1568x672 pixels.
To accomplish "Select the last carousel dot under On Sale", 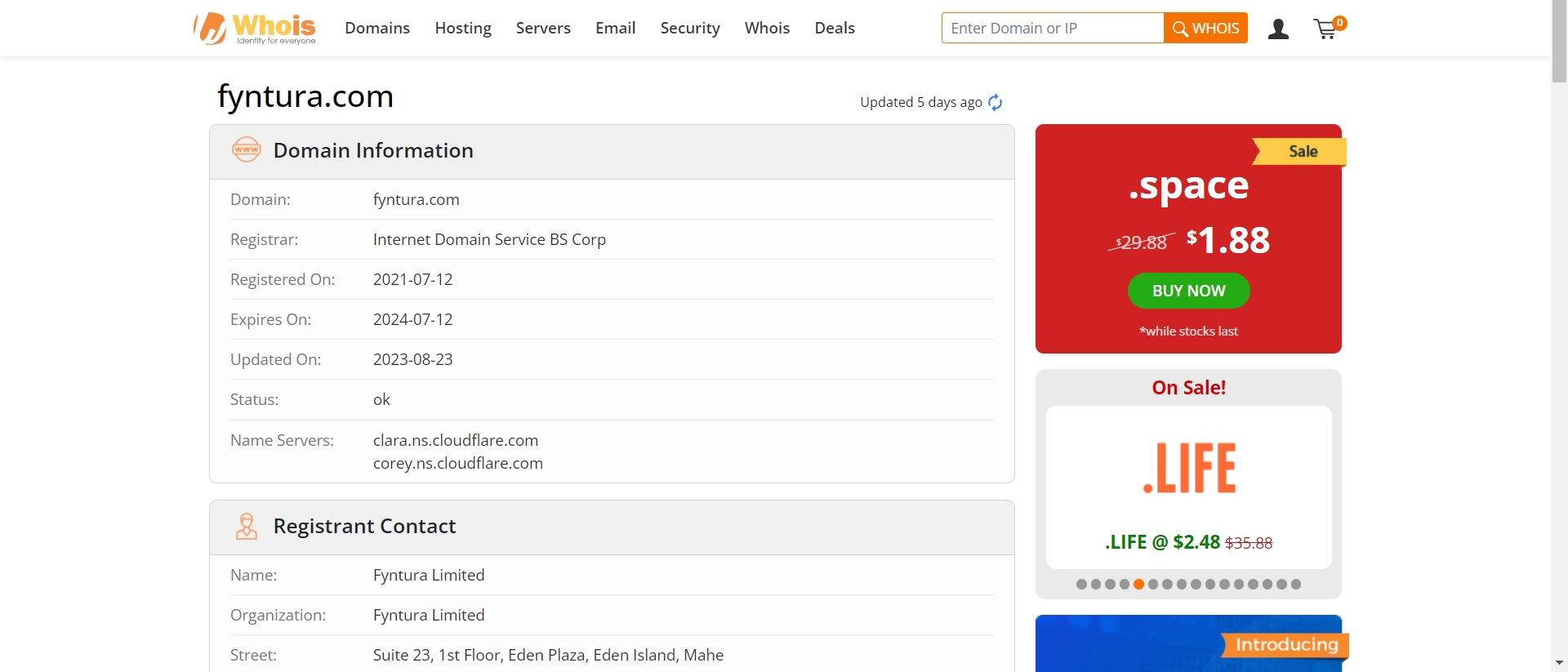I will (x=1296, y=584).
